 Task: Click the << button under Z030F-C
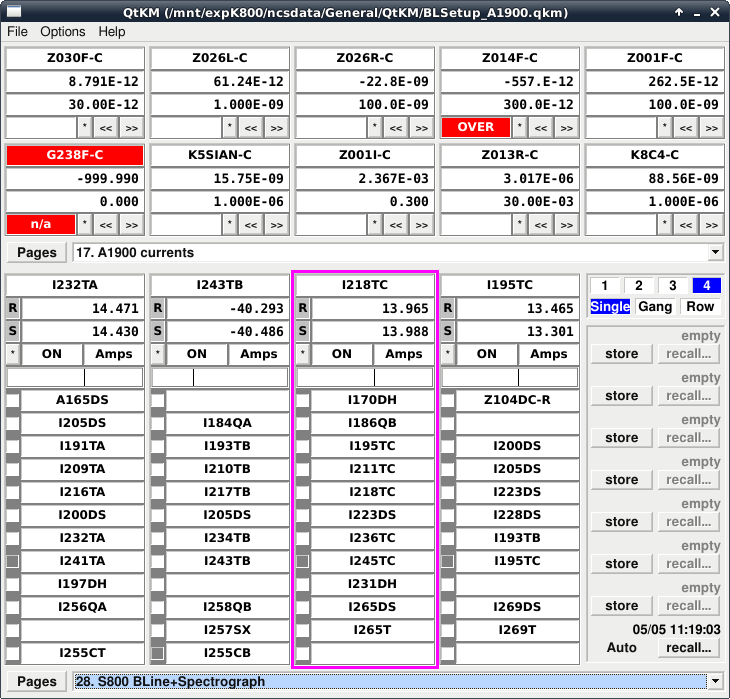[106, 128]
